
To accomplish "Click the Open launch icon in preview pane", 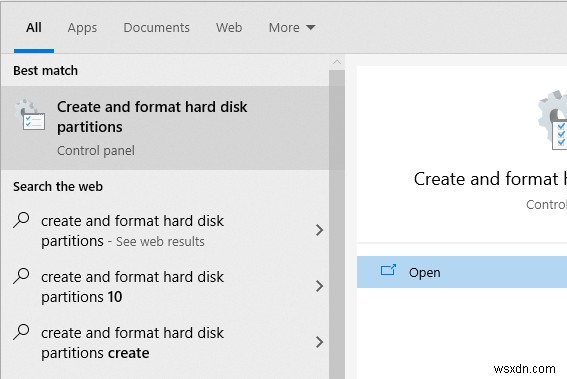I will click(388, 270).
